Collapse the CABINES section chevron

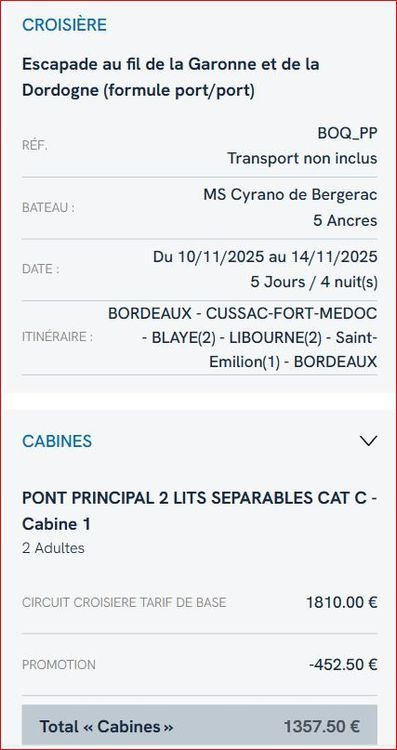(x=368, y=441)
